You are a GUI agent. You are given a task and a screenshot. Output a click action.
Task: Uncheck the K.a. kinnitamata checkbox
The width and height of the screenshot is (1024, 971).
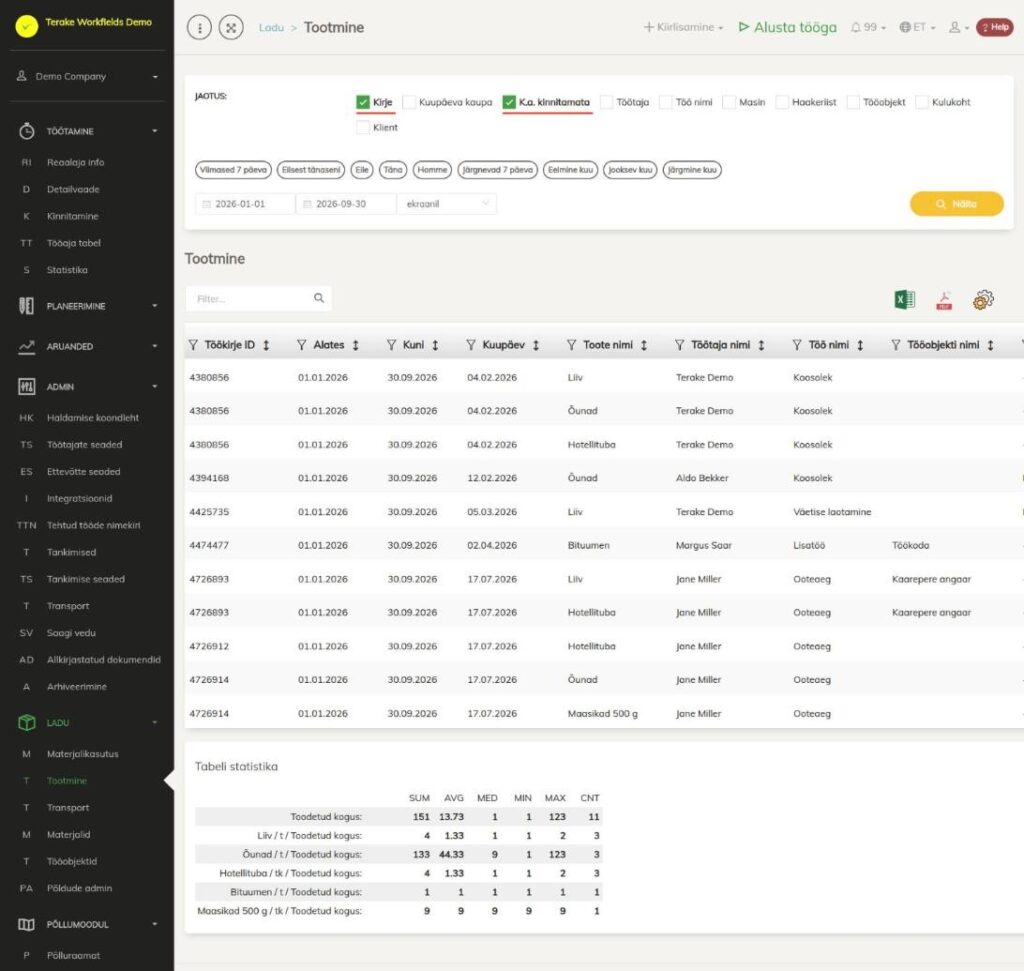pos(509,102)
